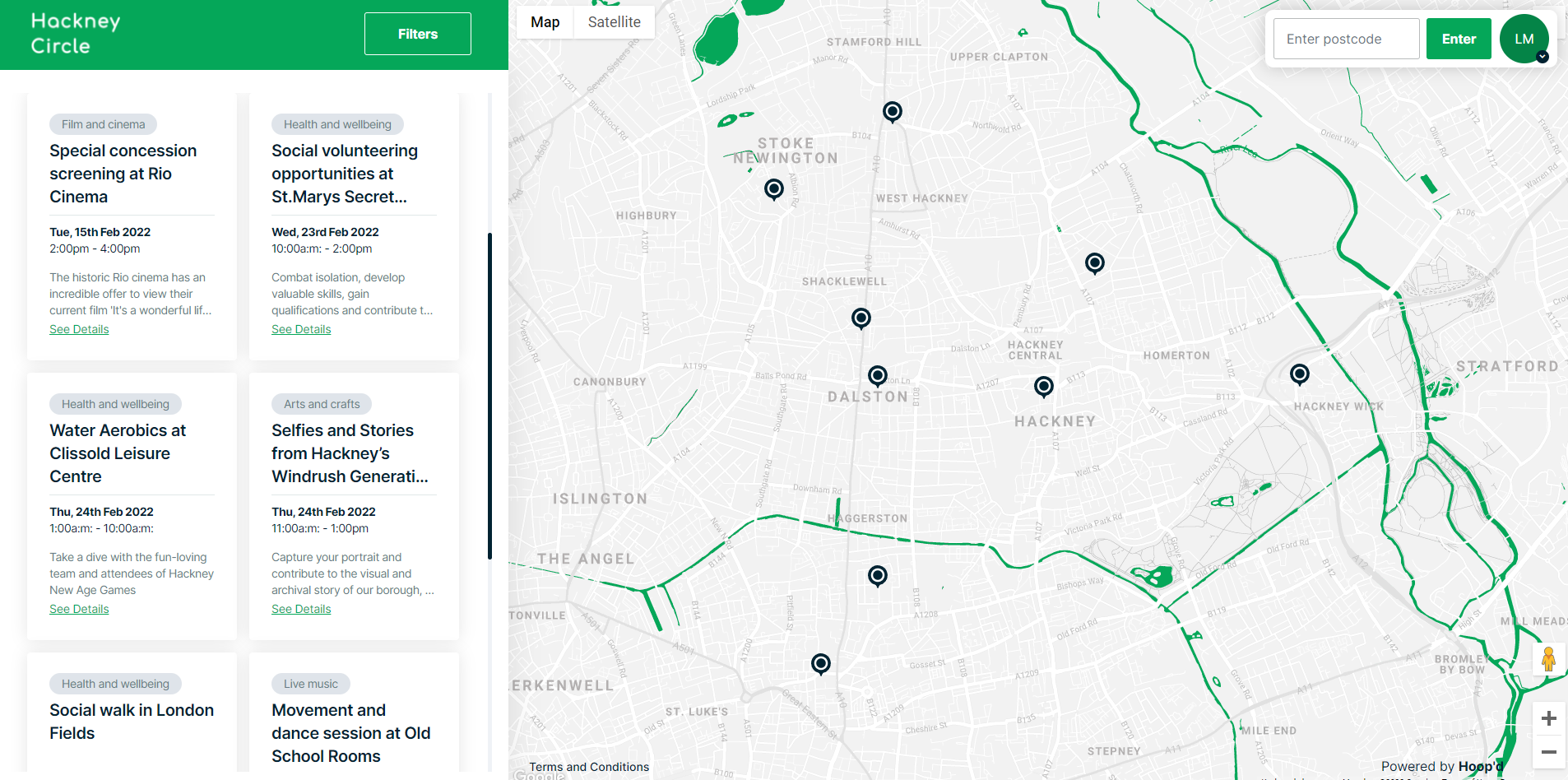Select the map pin below Haggerston
1568x780 pixels.
tap(878, 576)
